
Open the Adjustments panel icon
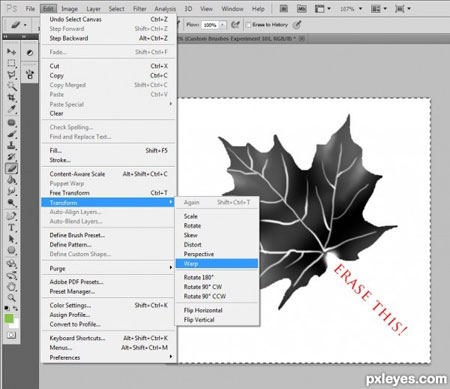pyautogui.click(x=30, y=53)
